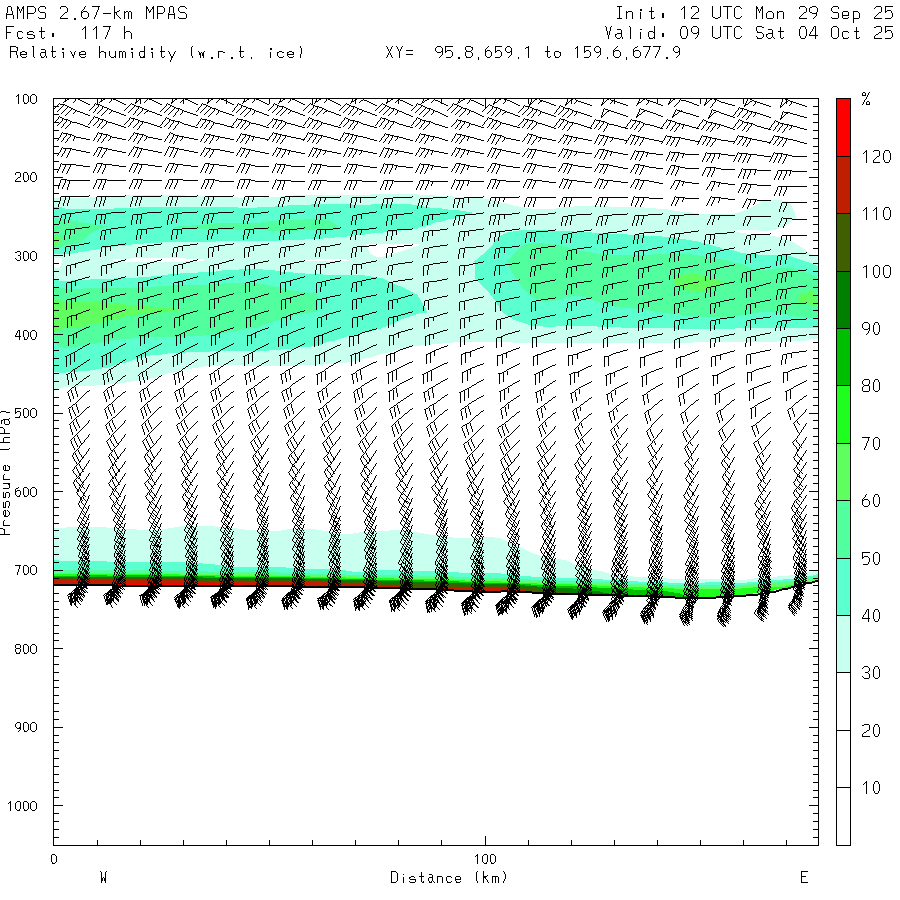Click the 'W' west end label
This screenshot has width=900, height=900.
(104, 878)
